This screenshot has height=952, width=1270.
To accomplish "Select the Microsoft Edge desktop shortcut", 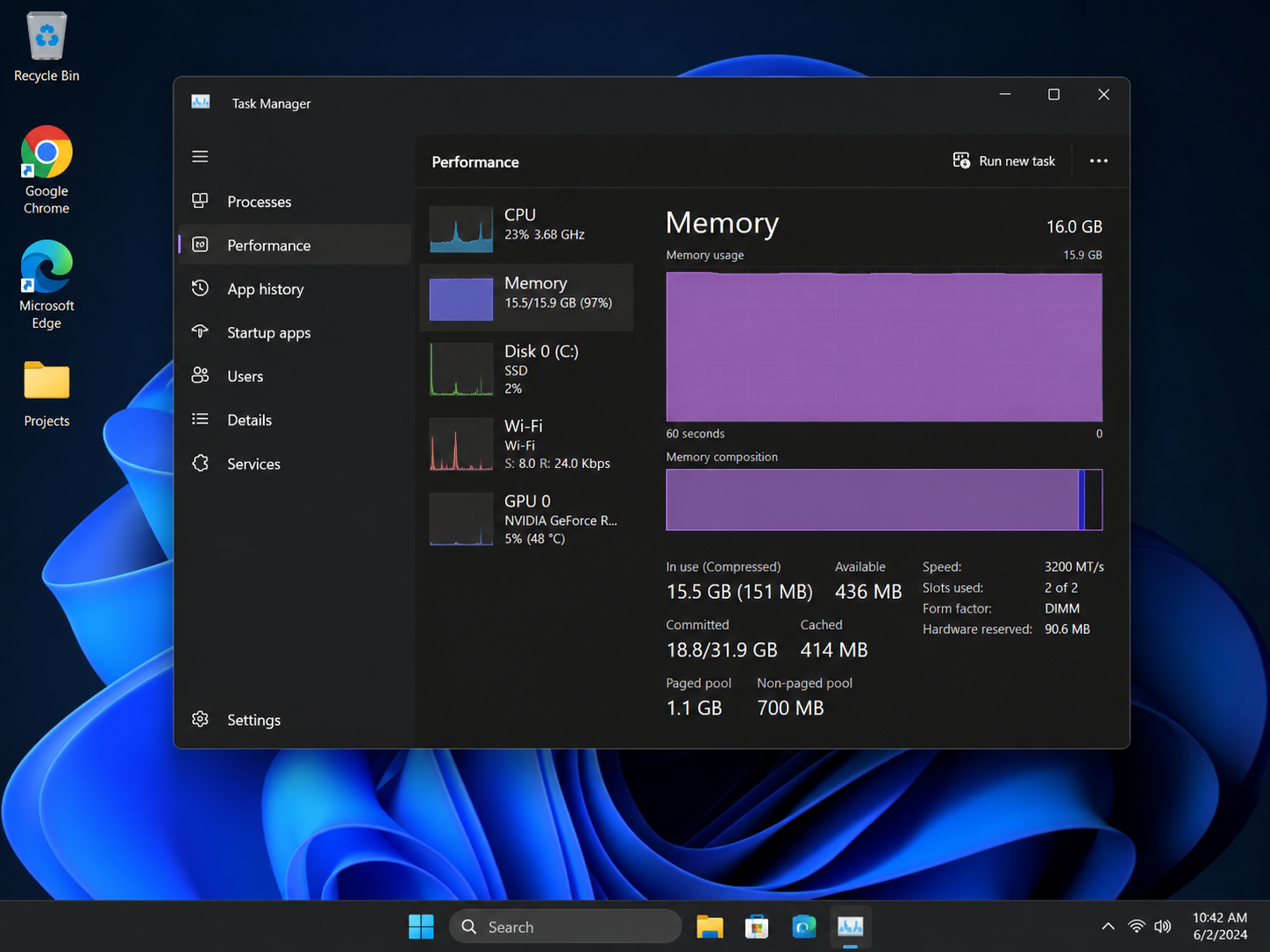I will [46, 285].
